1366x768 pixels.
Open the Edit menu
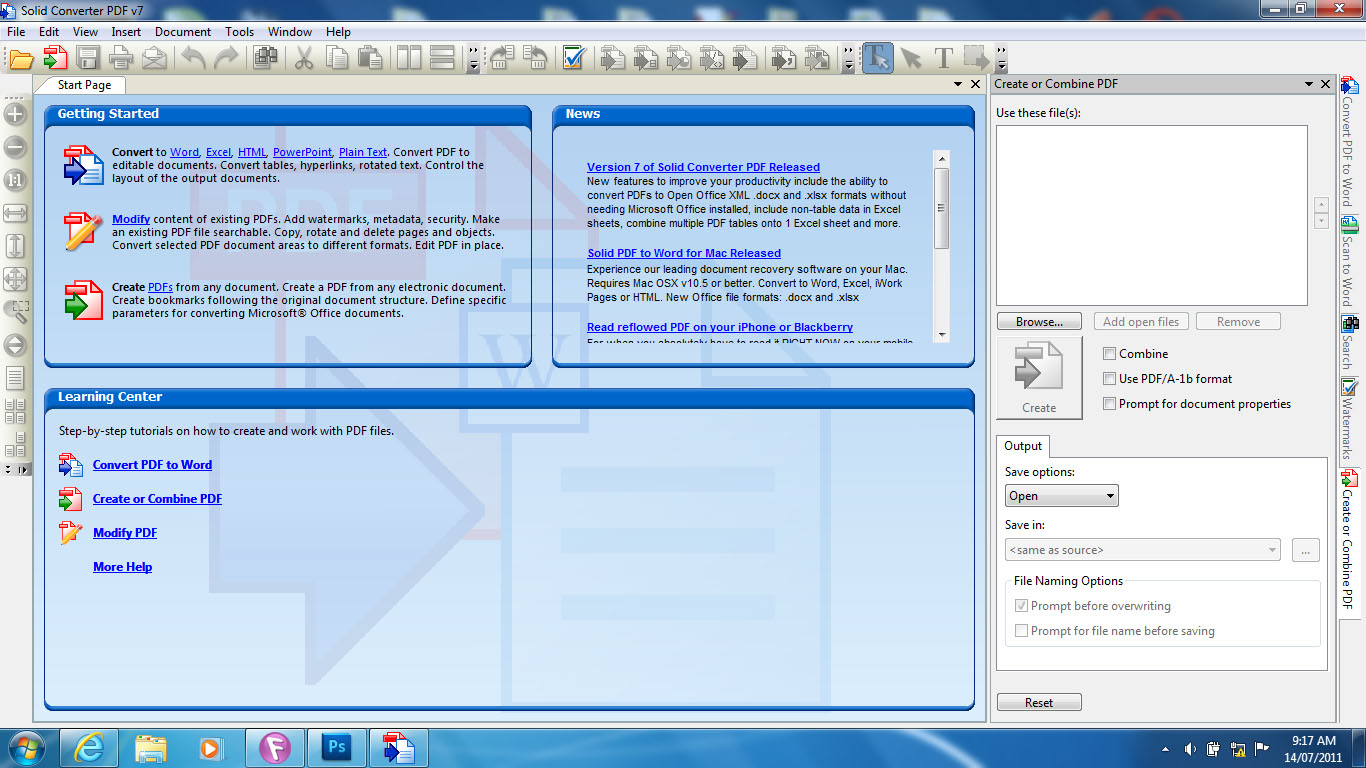click(49, 32)
